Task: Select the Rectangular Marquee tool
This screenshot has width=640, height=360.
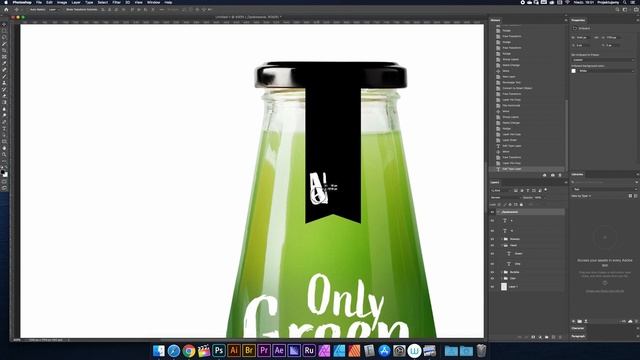Action: [x=4, y=31]
